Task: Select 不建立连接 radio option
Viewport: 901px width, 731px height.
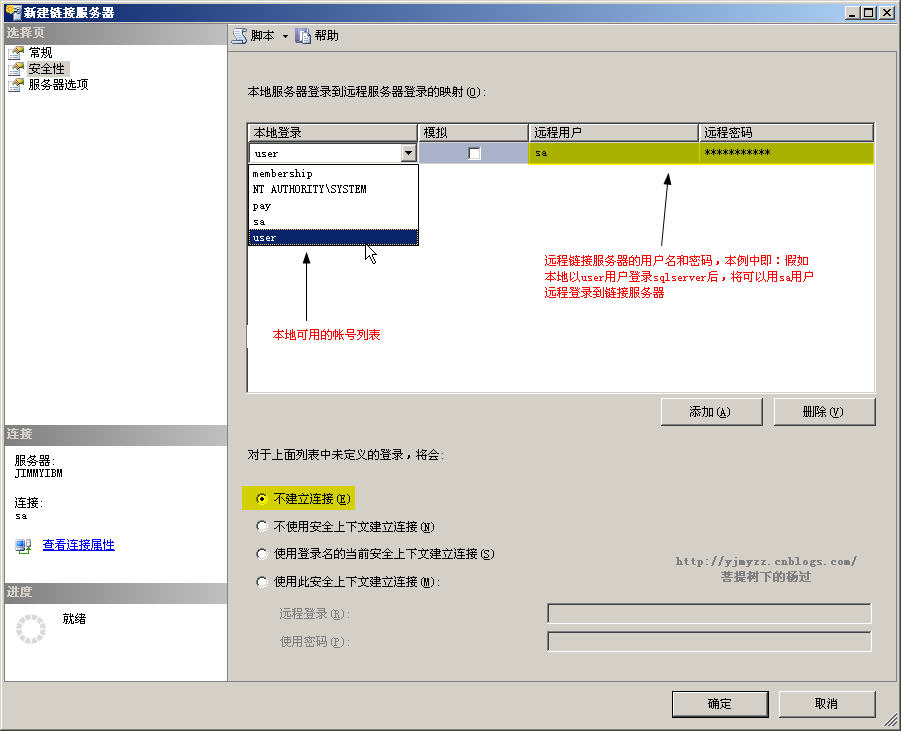Action: (261, 499)
